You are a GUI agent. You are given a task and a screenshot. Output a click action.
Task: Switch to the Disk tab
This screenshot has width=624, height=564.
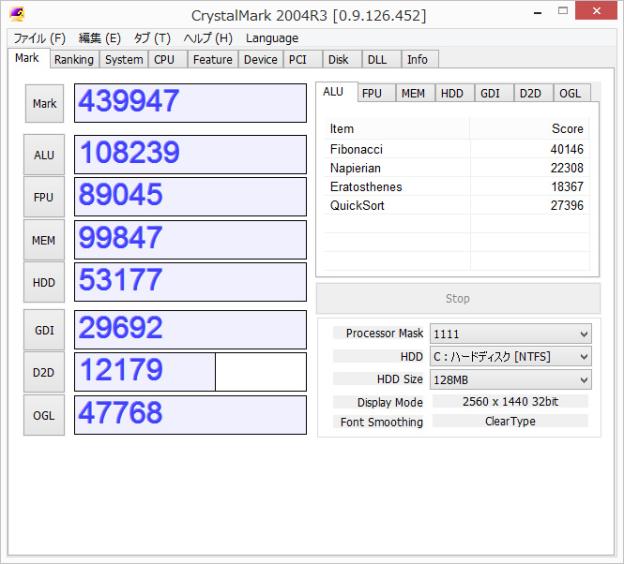point(342,59)
